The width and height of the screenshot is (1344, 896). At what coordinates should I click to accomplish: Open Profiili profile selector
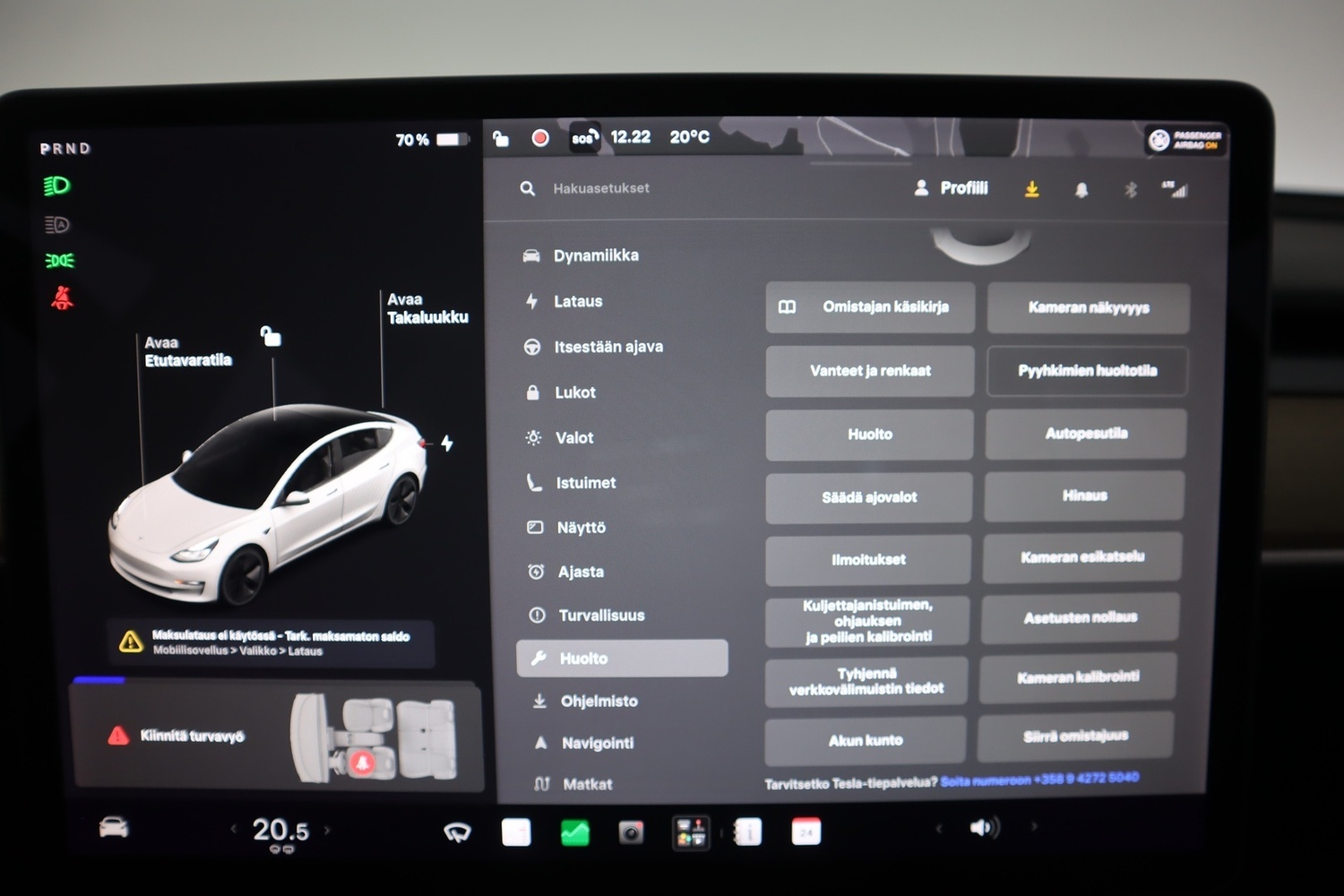click(951, 188)
